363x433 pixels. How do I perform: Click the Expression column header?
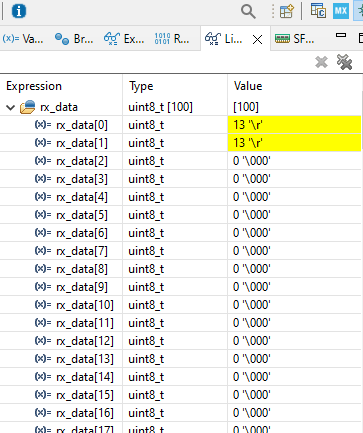pyautogui.click(x=34, y=86)
